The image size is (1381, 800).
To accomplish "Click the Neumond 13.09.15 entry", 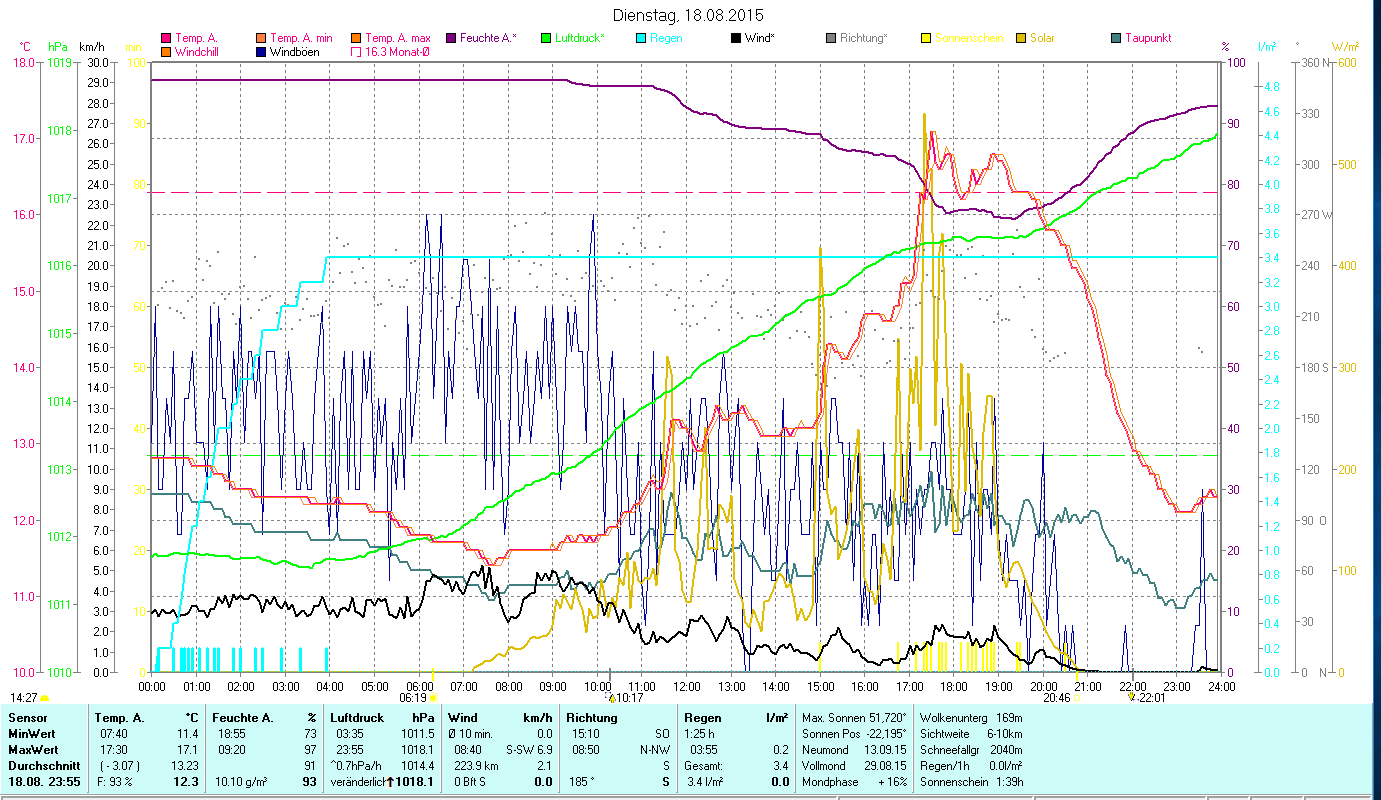I will (x=854, y=750).
